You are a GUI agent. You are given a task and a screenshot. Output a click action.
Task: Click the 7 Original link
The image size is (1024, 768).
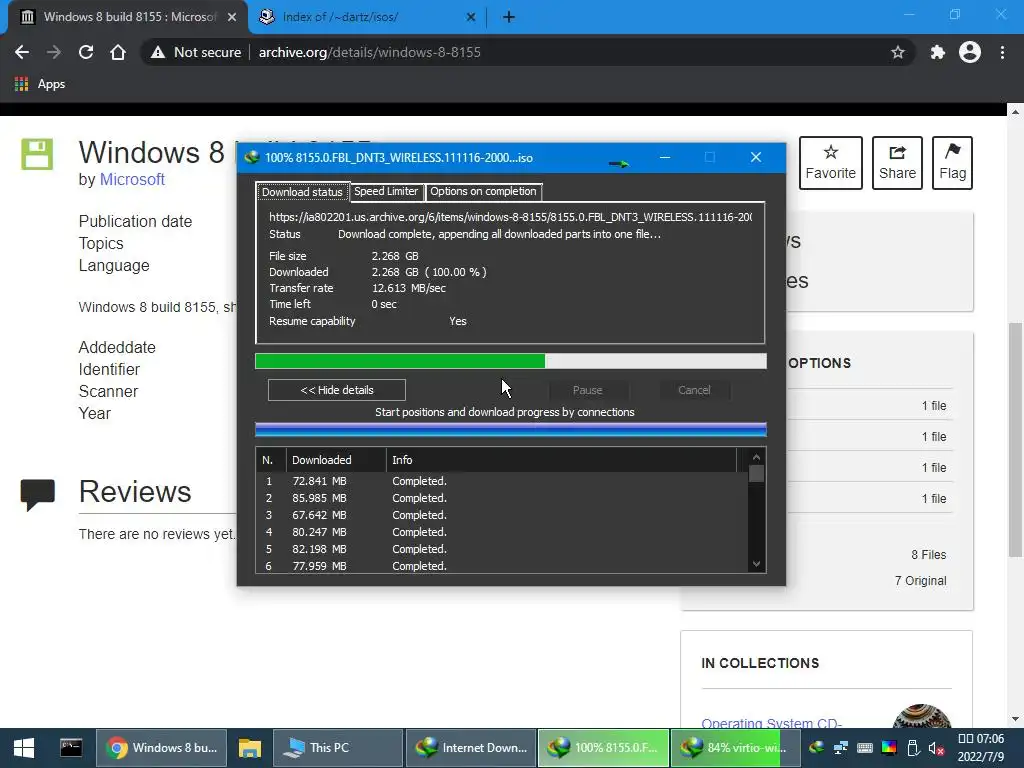(x=920, y=581)
